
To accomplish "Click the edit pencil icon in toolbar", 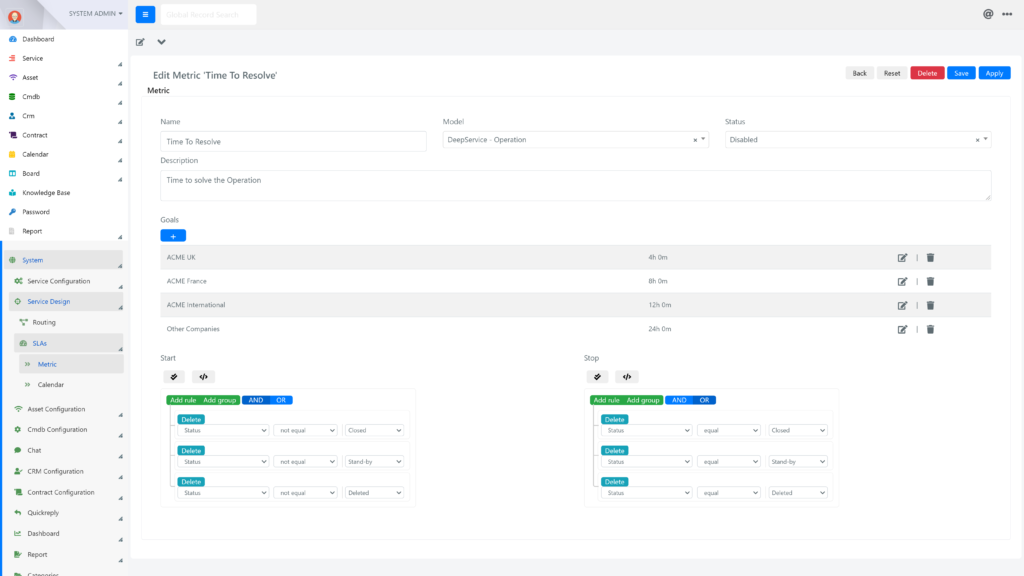I will coord(140,42).
